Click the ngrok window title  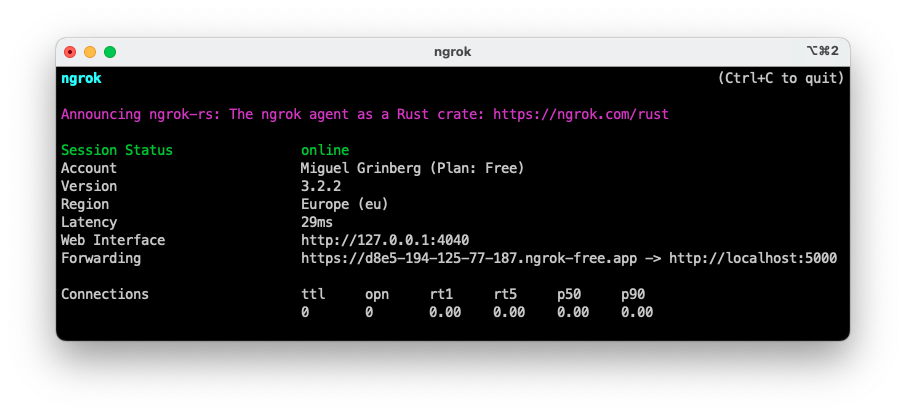(452, 52)
